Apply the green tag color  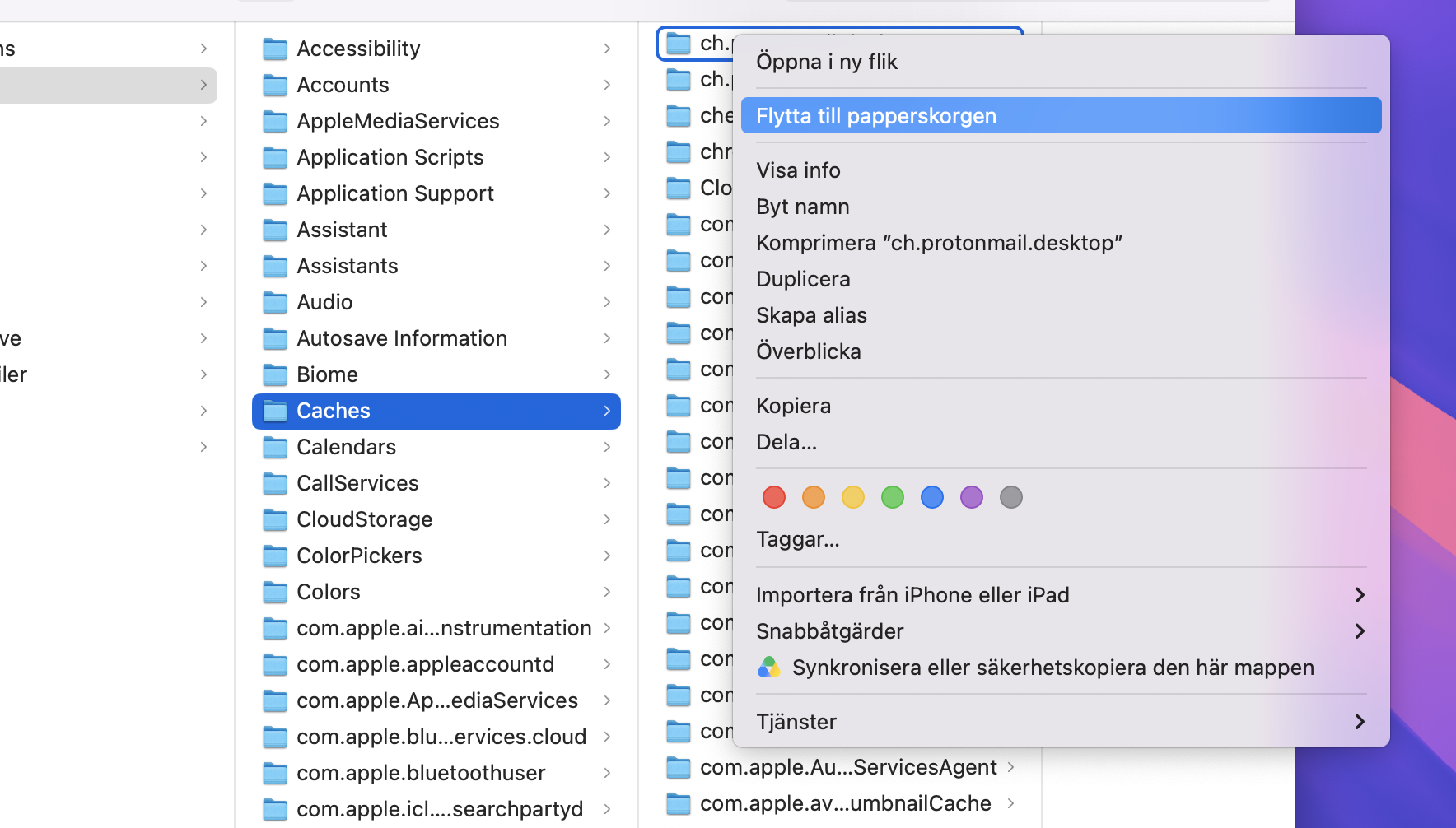893,497
